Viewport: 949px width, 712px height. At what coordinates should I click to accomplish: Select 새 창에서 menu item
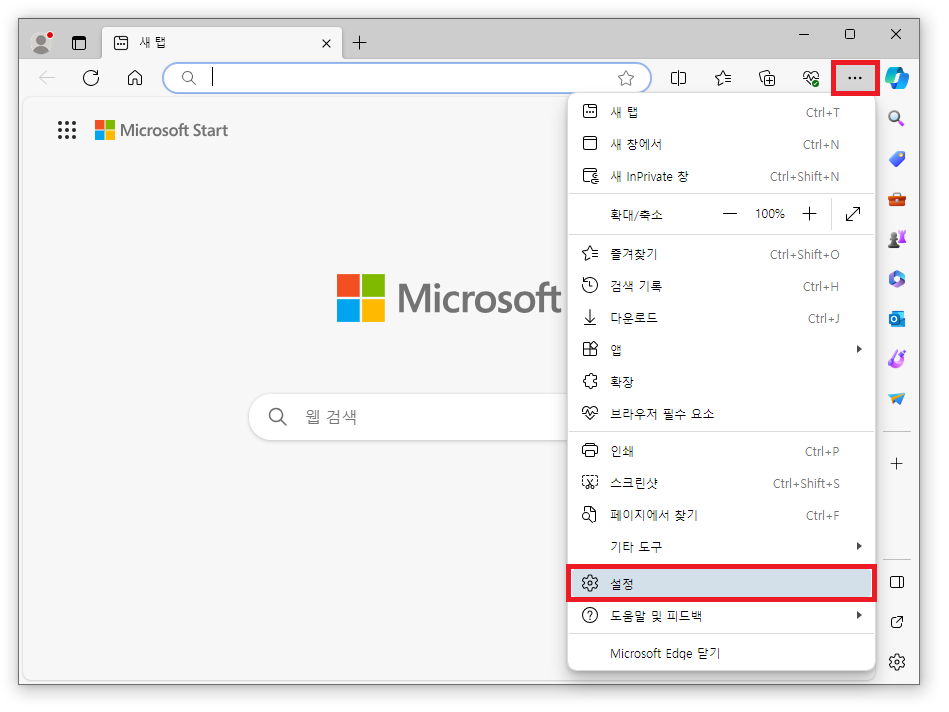[721, 144]
